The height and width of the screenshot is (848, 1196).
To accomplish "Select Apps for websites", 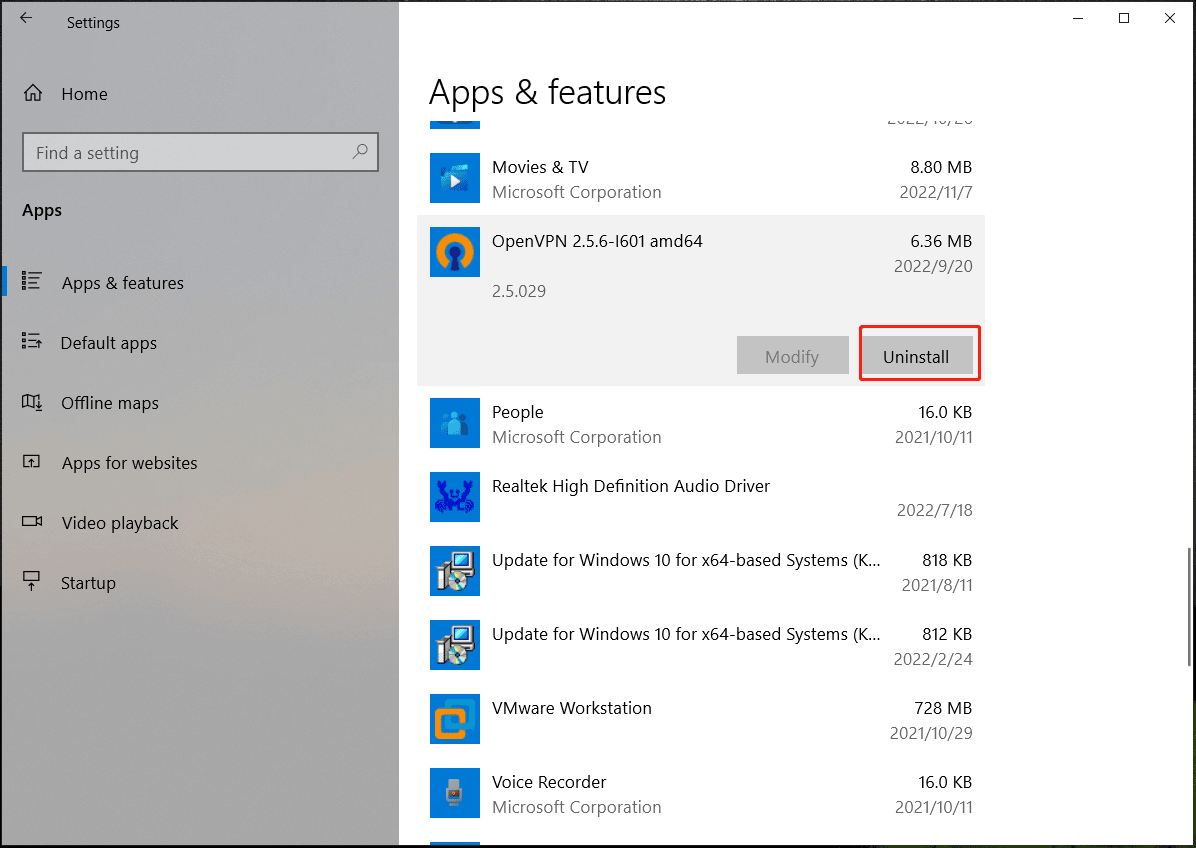I will click(129, 463).
